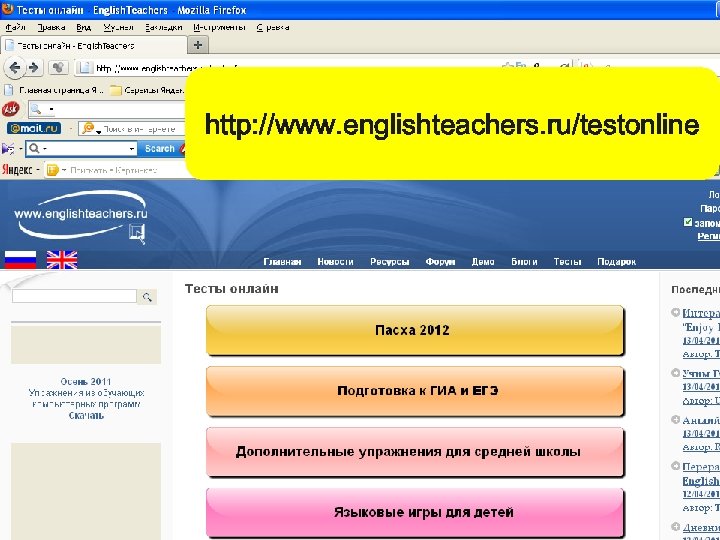720x540 pixels.
Task: Open Ресурсы in the site navigation
Action: pyautogui.click(x=389, y=262)
